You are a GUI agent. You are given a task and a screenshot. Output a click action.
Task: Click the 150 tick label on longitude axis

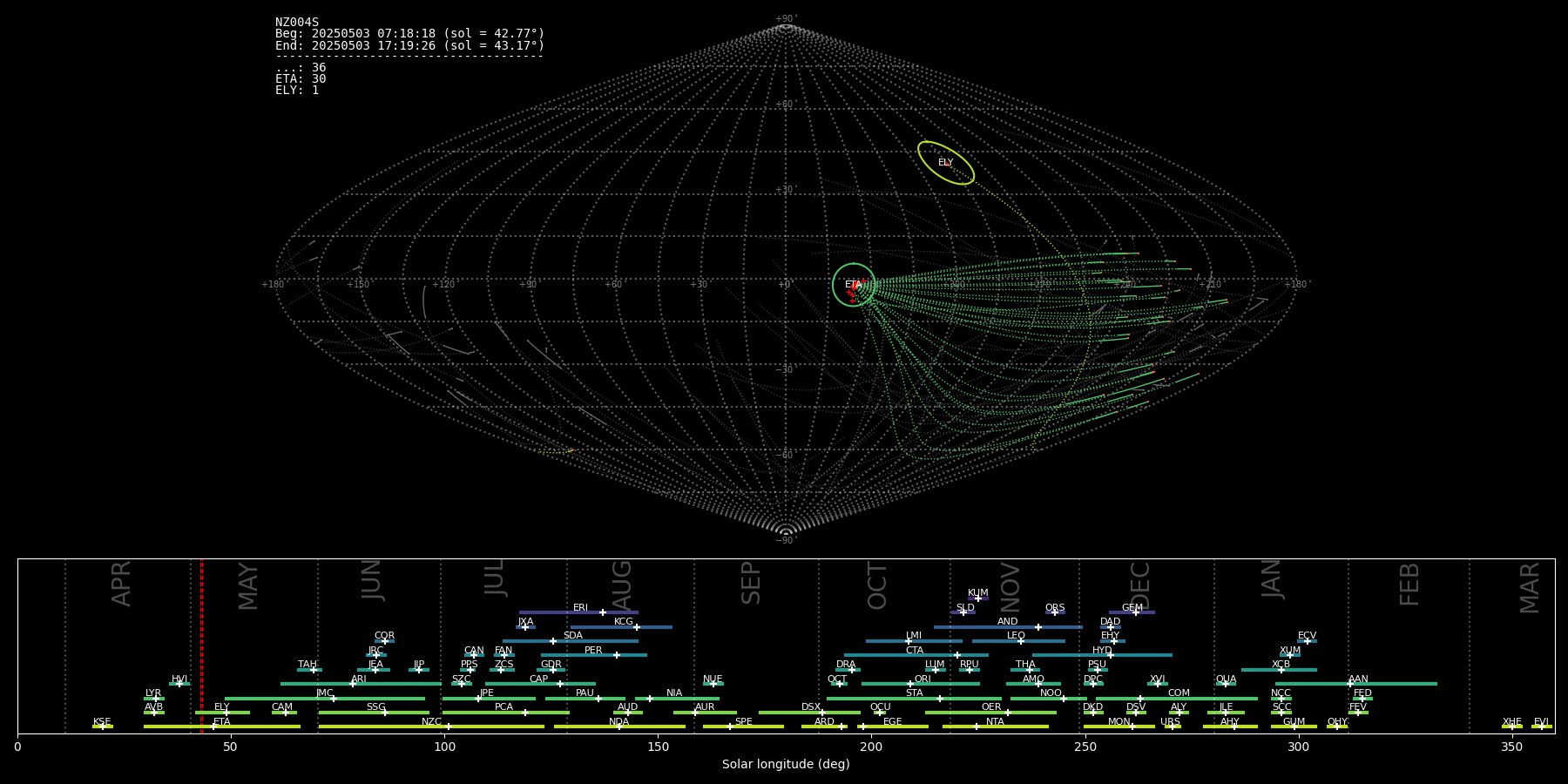[x=658, y=747]
